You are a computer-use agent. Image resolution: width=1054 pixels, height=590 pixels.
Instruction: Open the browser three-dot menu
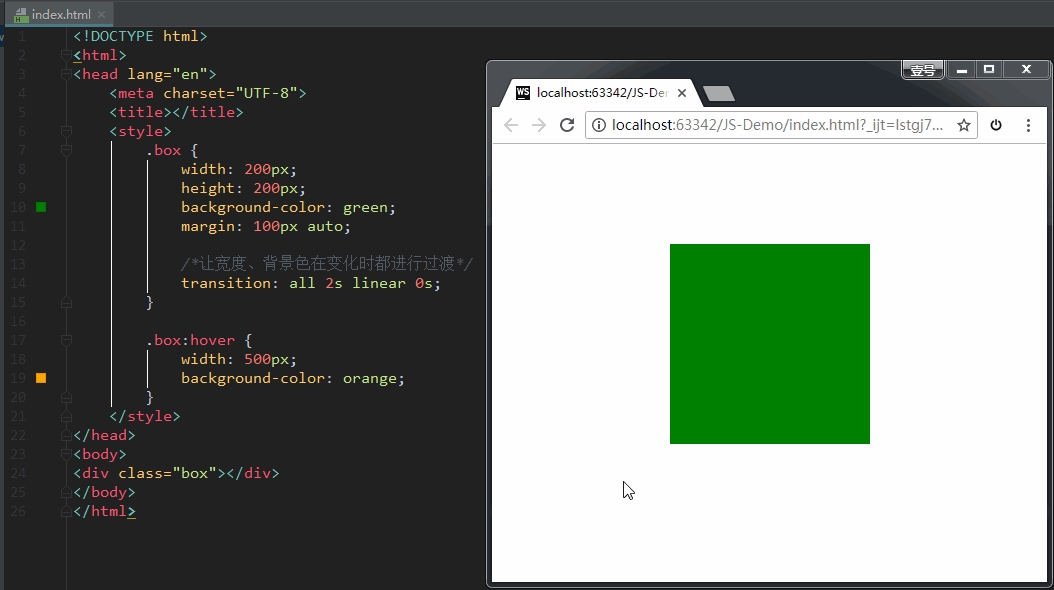click(x=1028, y=125)
